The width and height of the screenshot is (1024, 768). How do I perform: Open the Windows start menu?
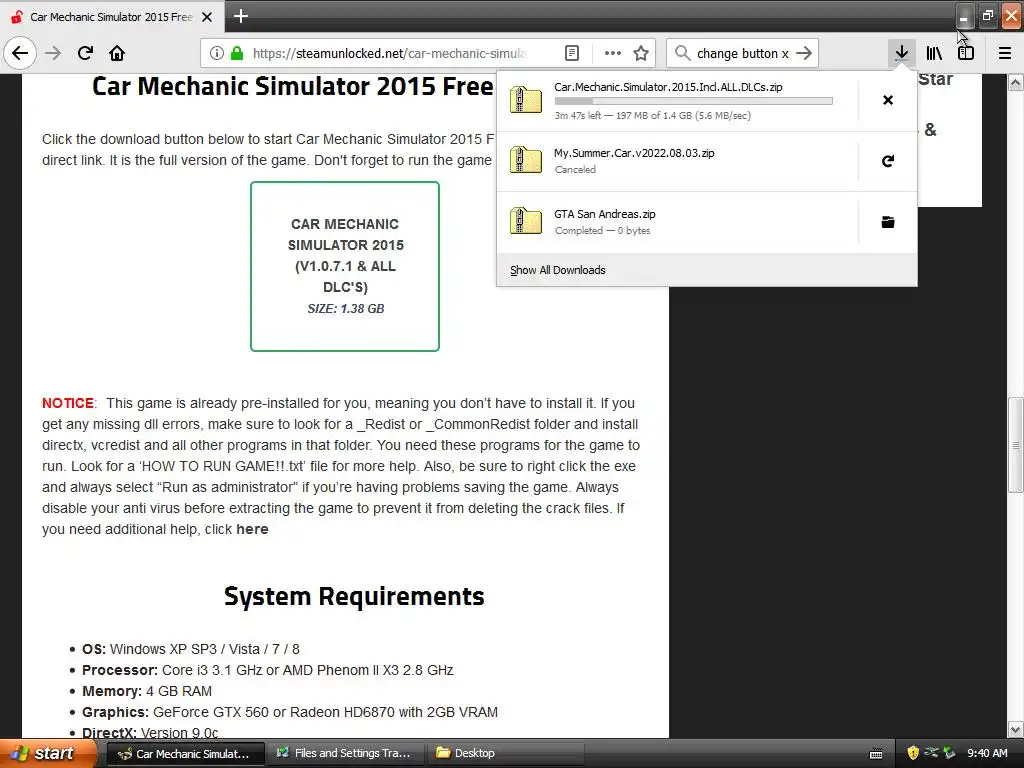click(48, 753)
